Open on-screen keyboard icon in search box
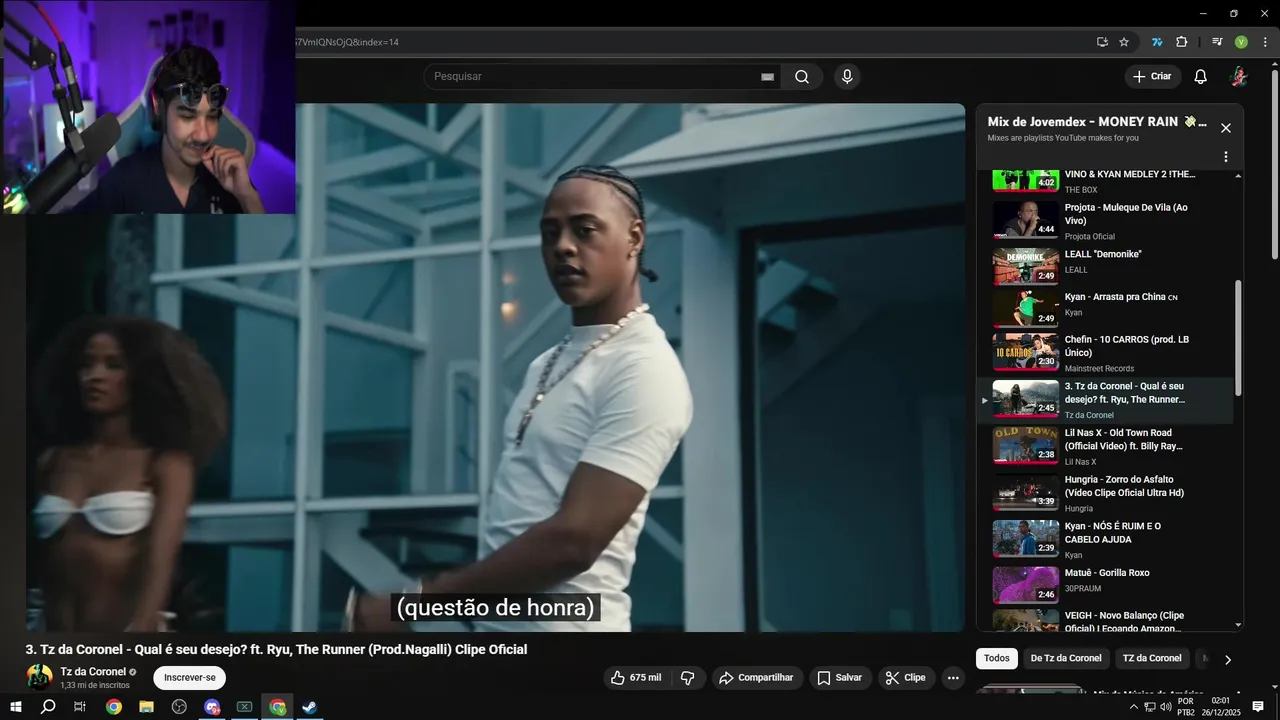 click(x=767, y=77)
